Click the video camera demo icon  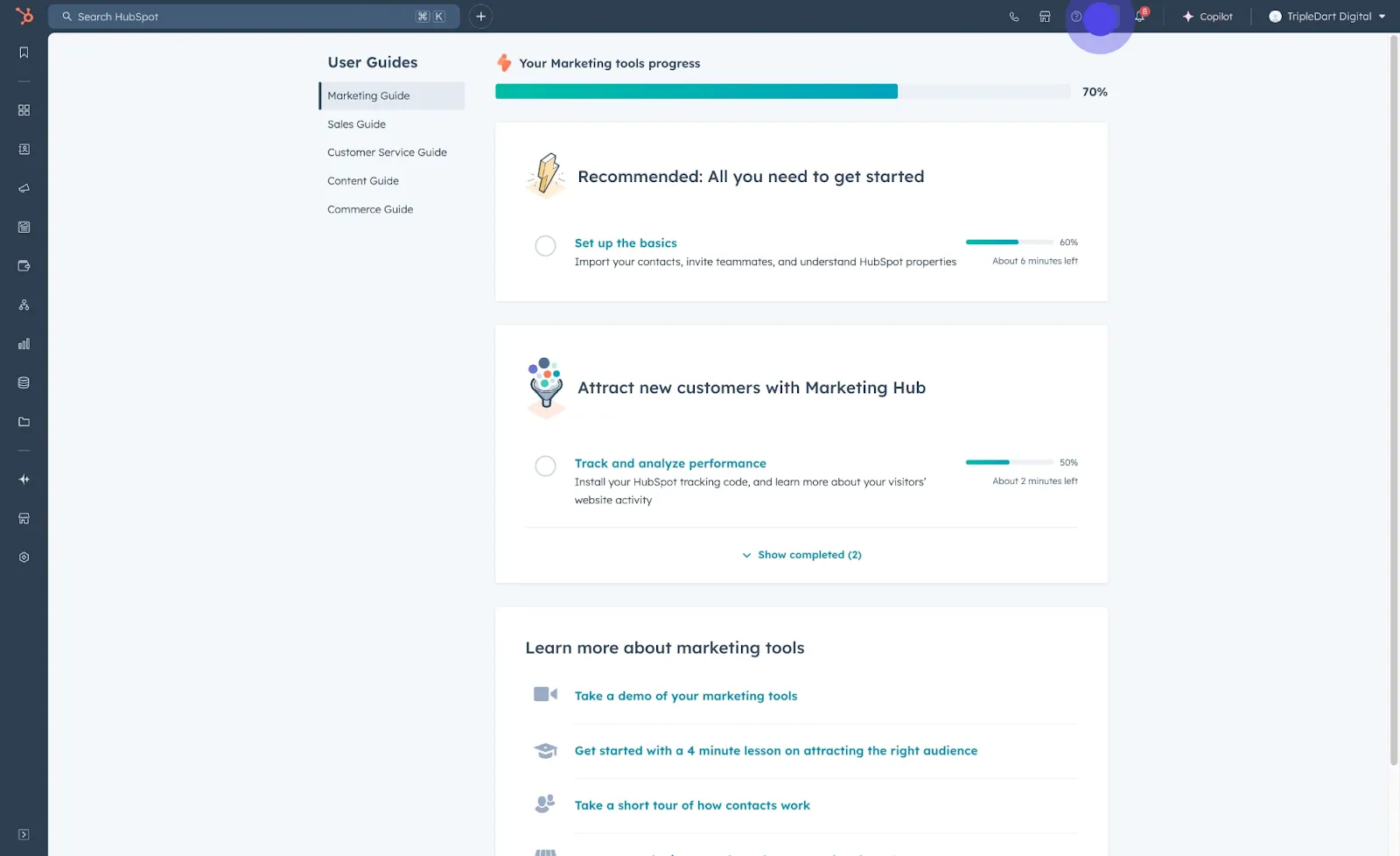click(545, 694)
